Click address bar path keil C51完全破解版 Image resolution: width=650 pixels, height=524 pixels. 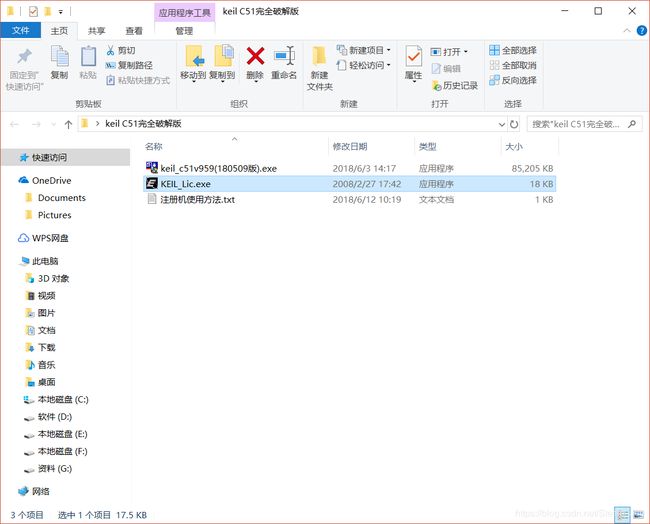[143, 124]
